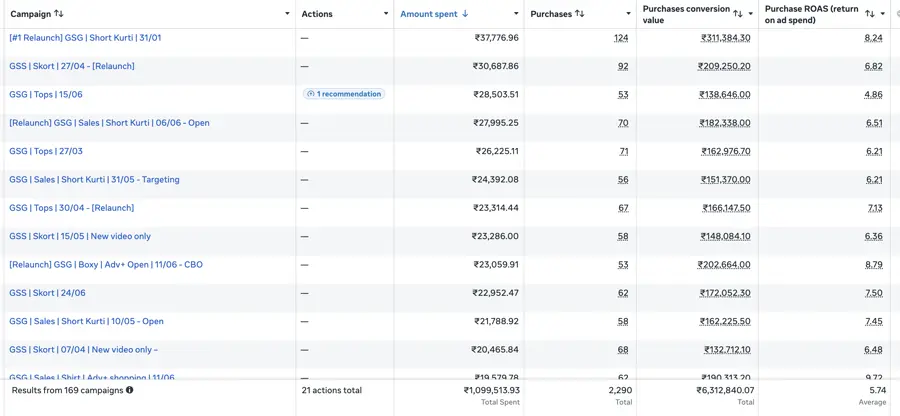Click the purchases count 70
This screenshot has height=416, width=900.
(x=623, y=123)
